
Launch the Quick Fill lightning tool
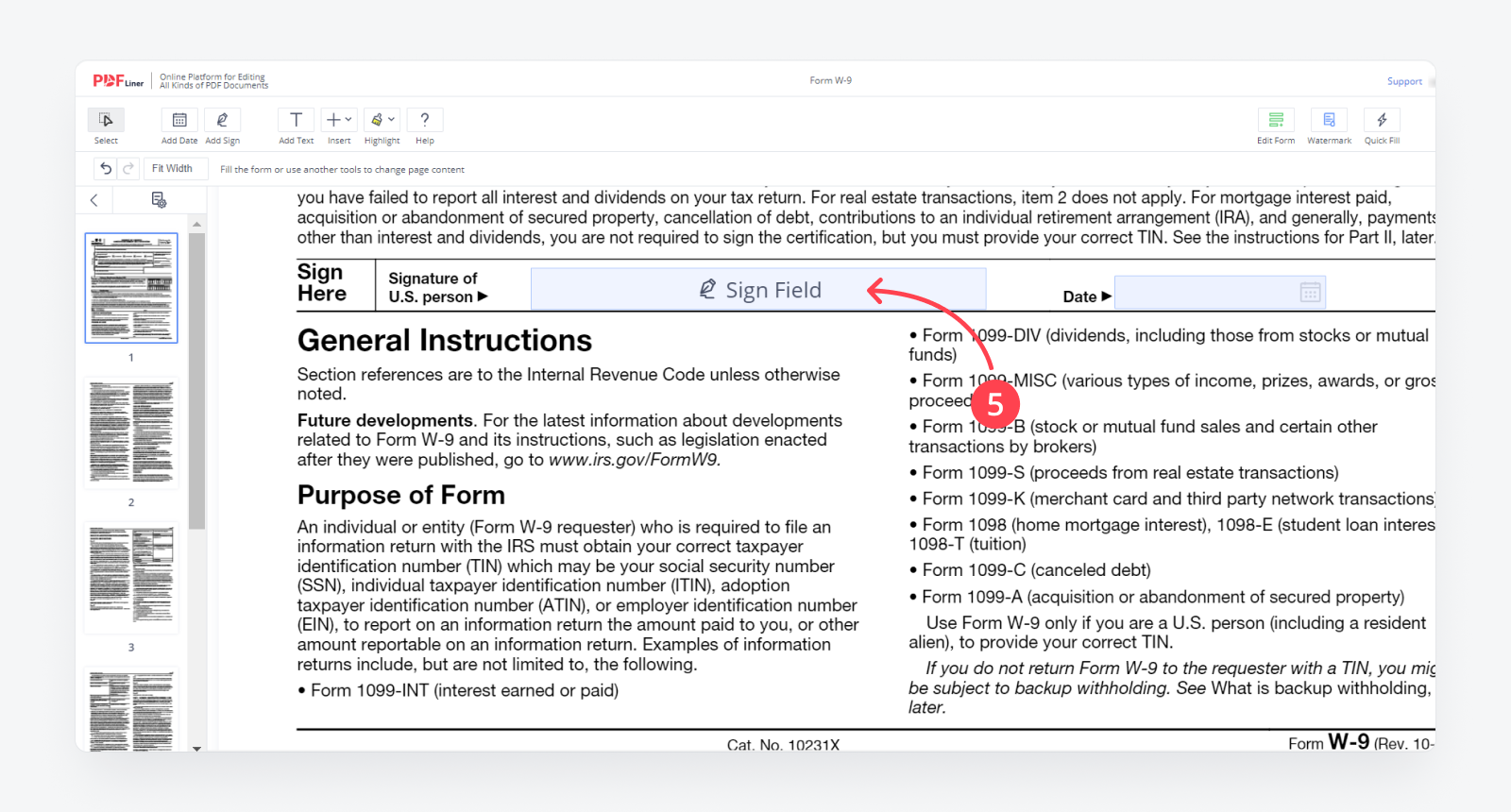point(1382,120)
